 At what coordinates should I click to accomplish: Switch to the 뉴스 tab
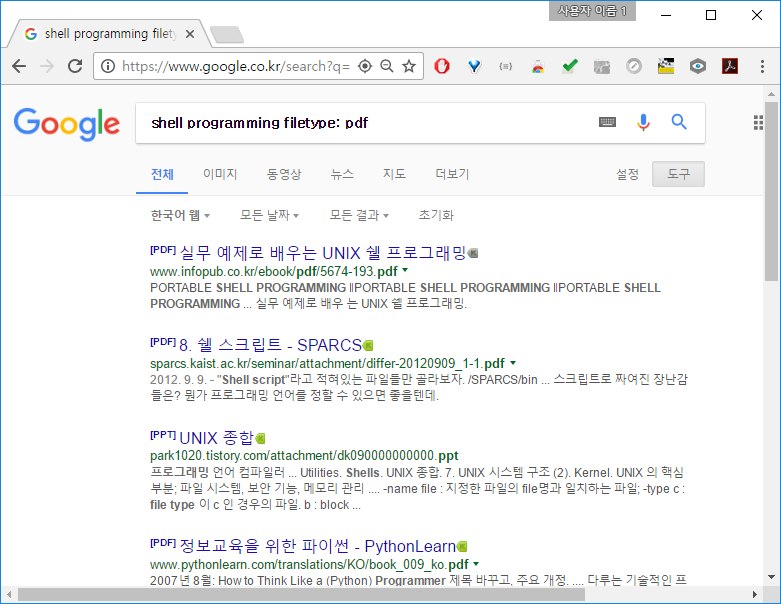click(x=342, y=174)
